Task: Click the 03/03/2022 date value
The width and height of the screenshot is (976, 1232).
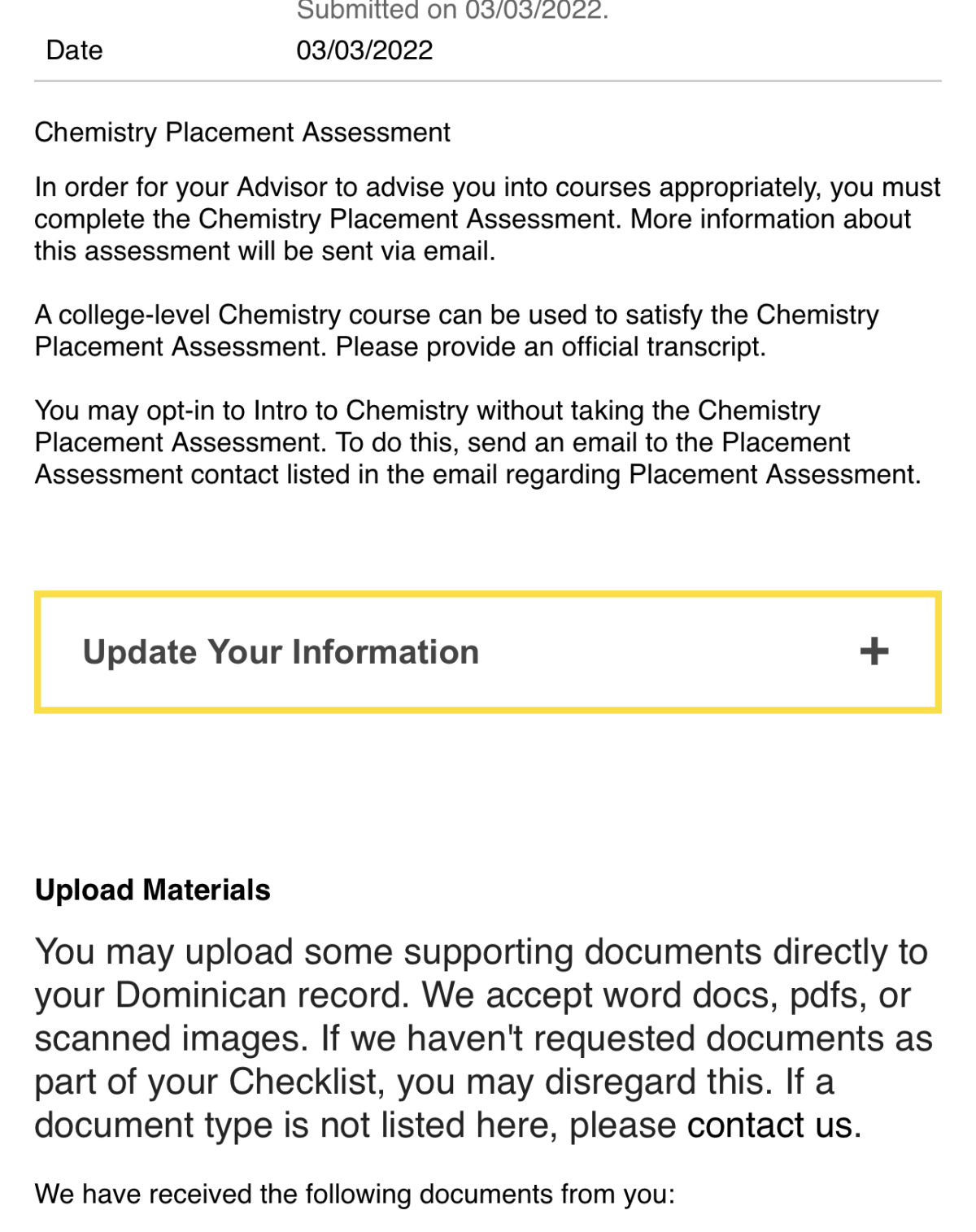Action: [364, 50]
